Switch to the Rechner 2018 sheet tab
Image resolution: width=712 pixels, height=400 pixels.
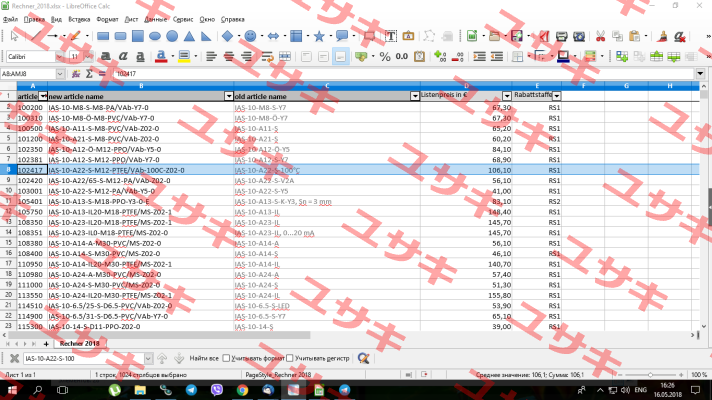[79, 344]
